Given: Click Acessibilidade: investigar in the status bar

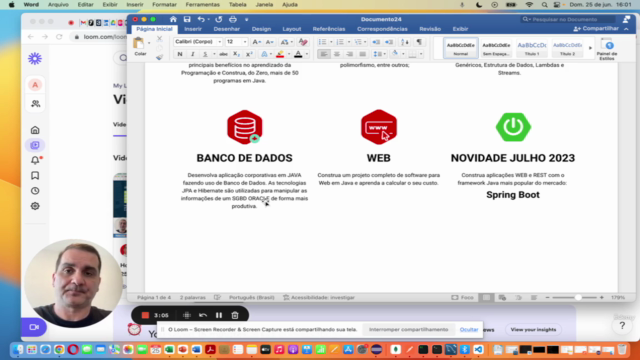Looking at the screenshot, I should pos(319,298).
